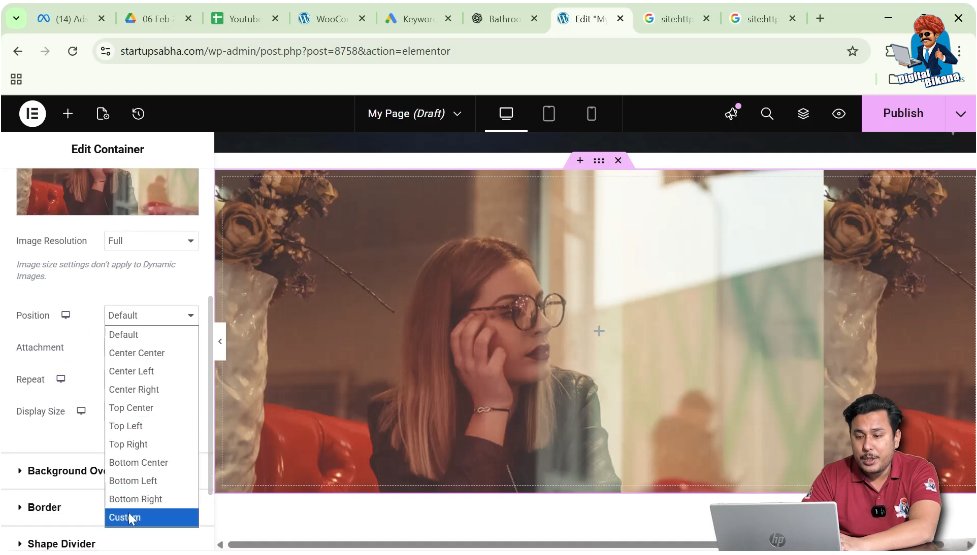977x555 pixels.
Task: Open the History clock icon
Action: pos(138,114)
